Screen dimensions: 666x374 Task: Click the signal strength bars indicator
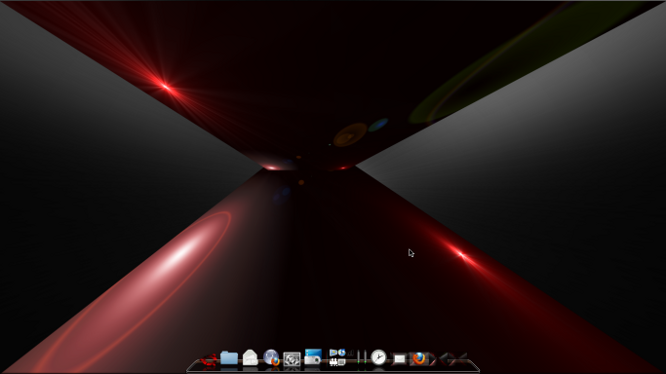click(350, 353)
